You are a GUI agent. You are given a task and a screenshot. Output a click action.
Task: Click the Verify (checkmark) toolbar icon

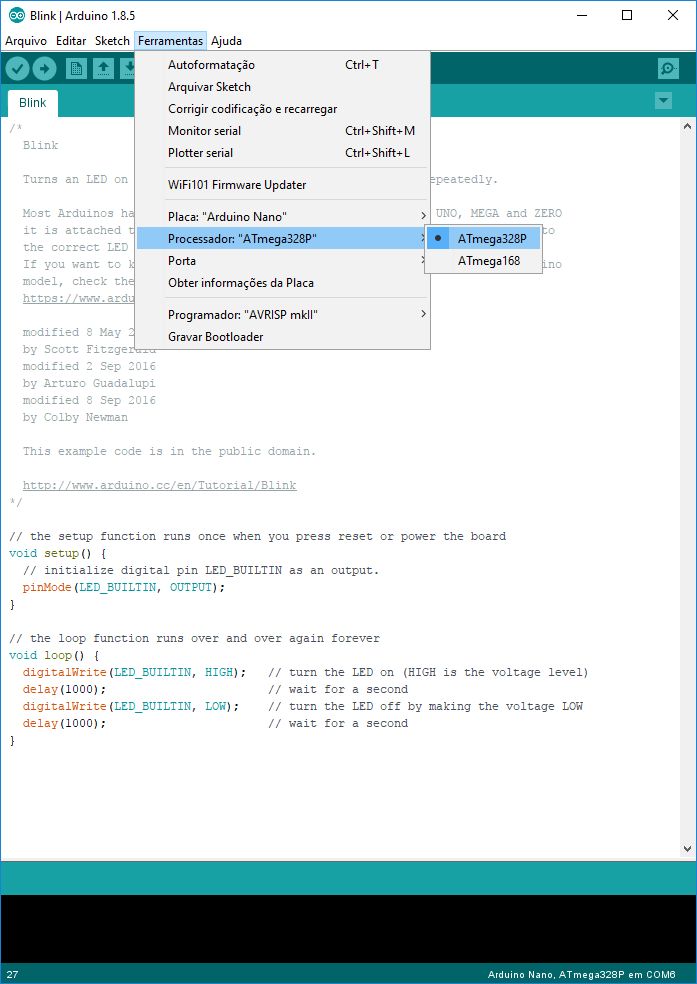(x=18, y=68)
